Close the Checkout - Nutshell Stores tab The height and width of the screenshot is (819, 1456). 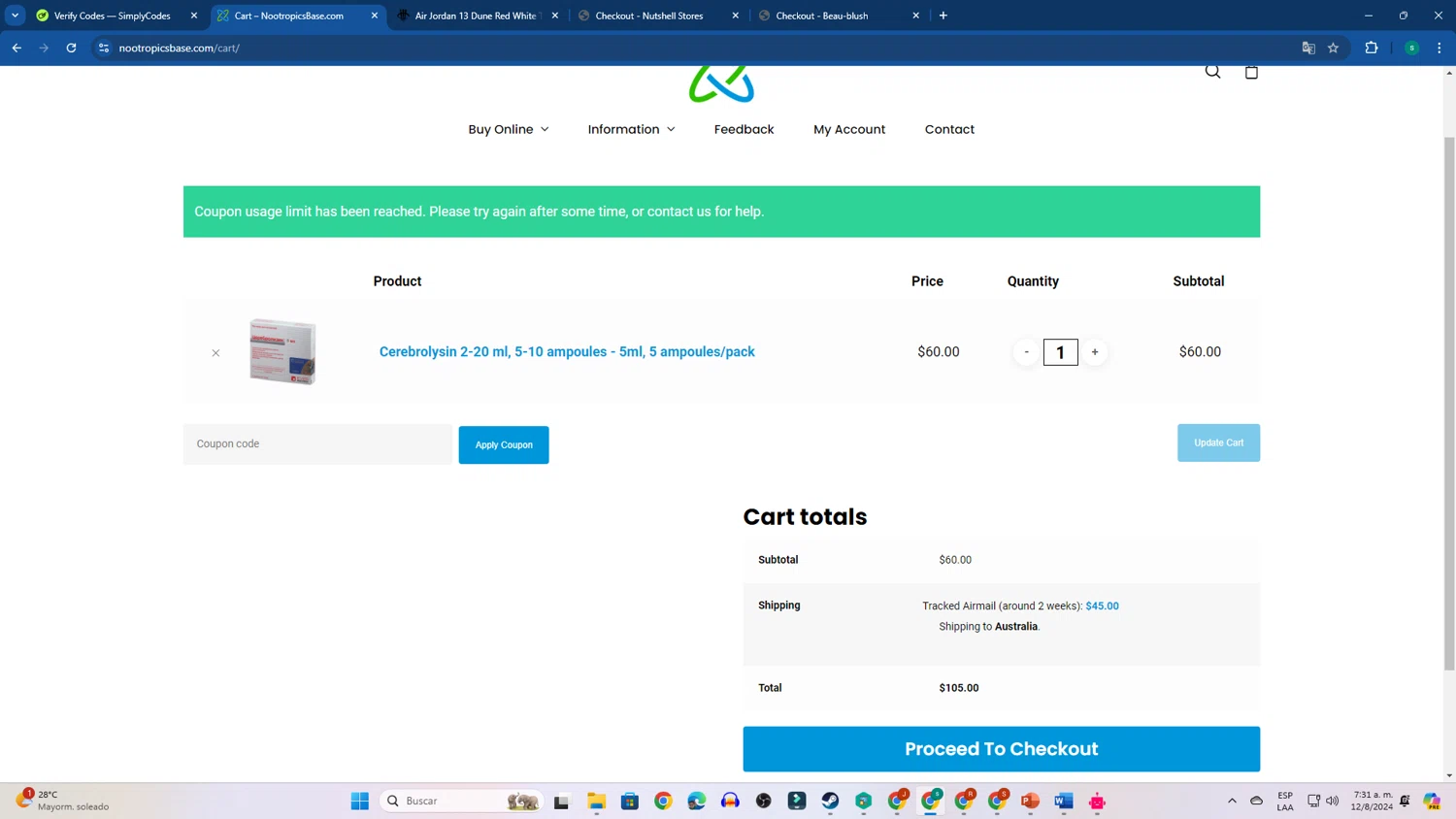736,16
